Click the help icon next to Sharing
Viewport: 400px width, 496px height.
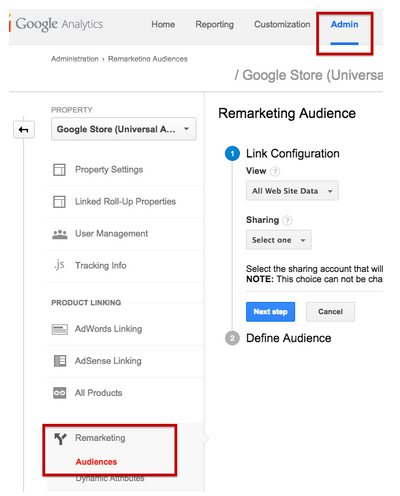tap(287, 220)
